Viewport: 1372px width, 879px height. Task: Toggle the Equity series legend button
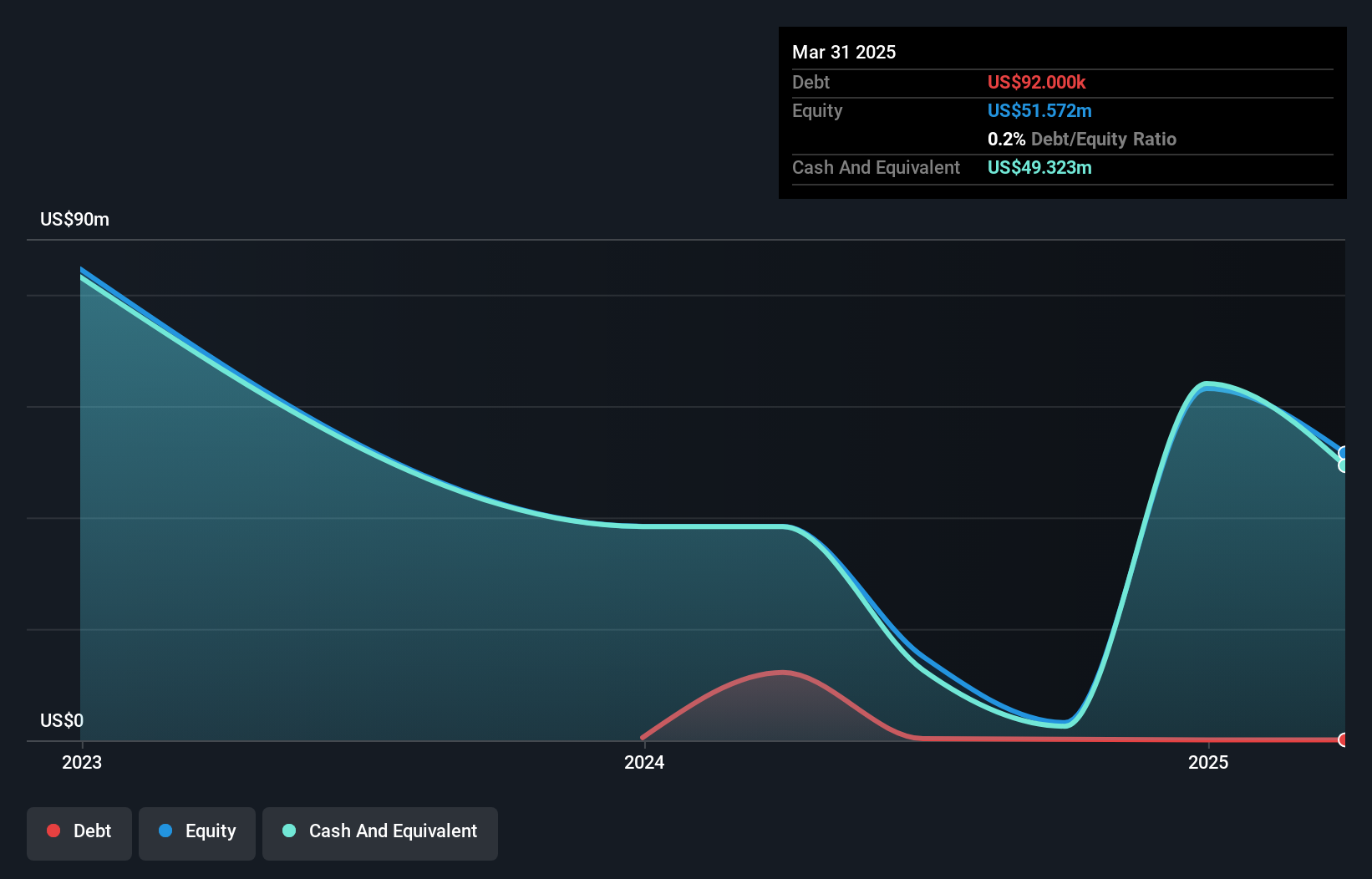pos(197,833)
